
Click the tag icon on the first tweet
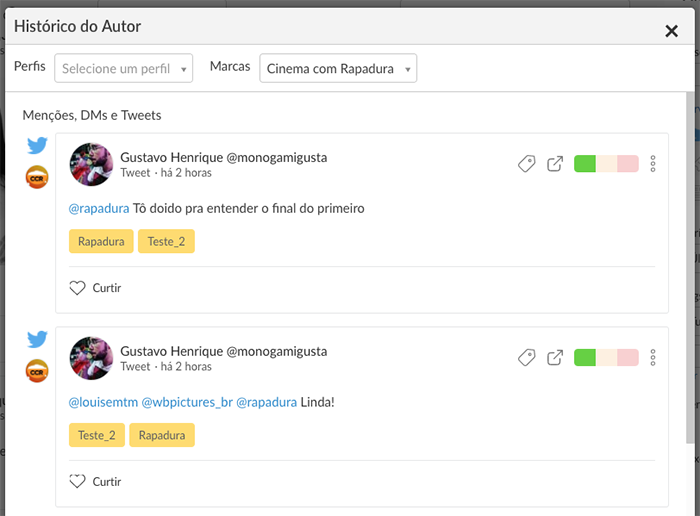527,164
